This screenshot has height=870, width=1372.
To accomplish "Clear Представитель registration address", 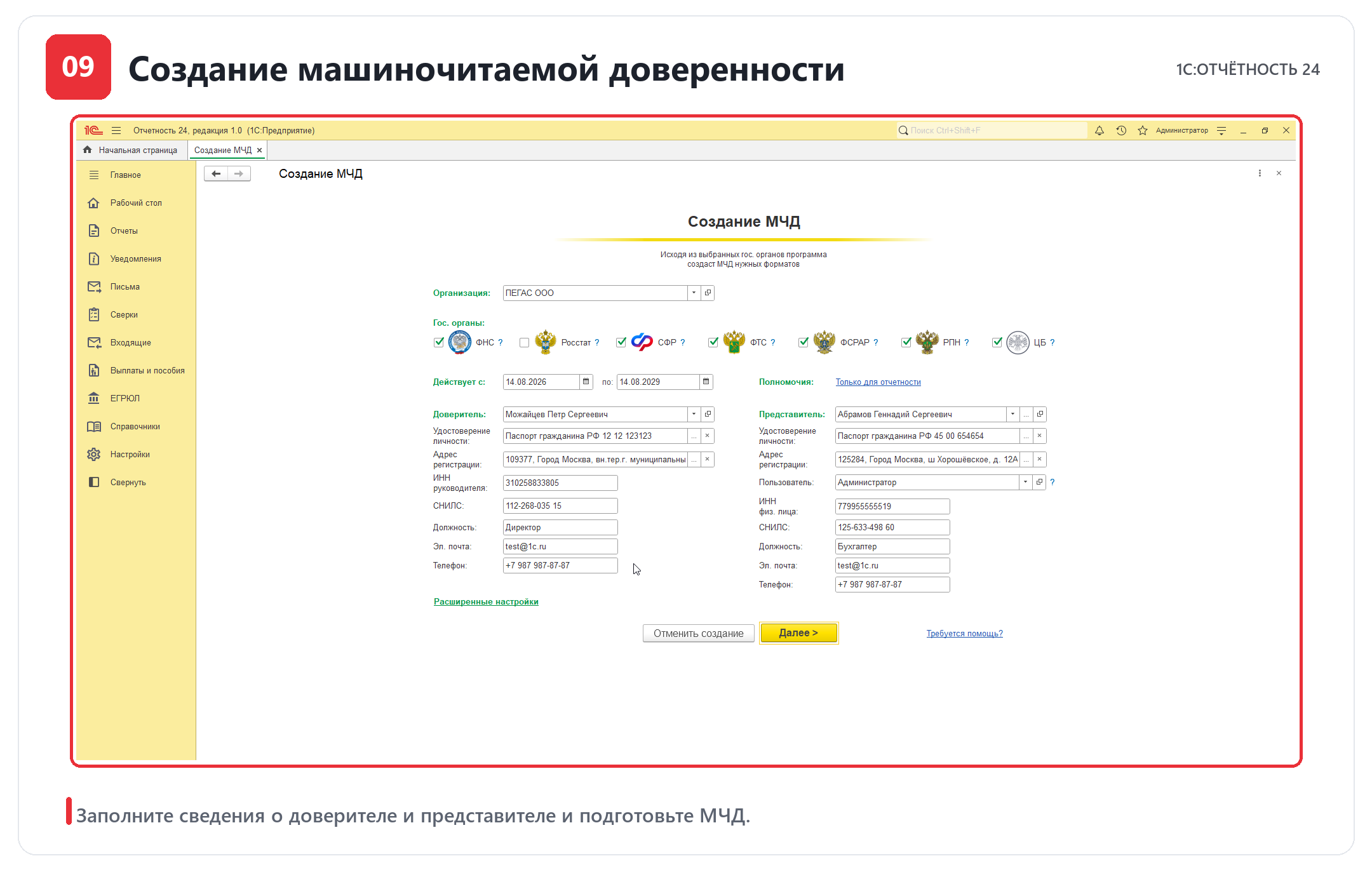I will pos(1039,459).
